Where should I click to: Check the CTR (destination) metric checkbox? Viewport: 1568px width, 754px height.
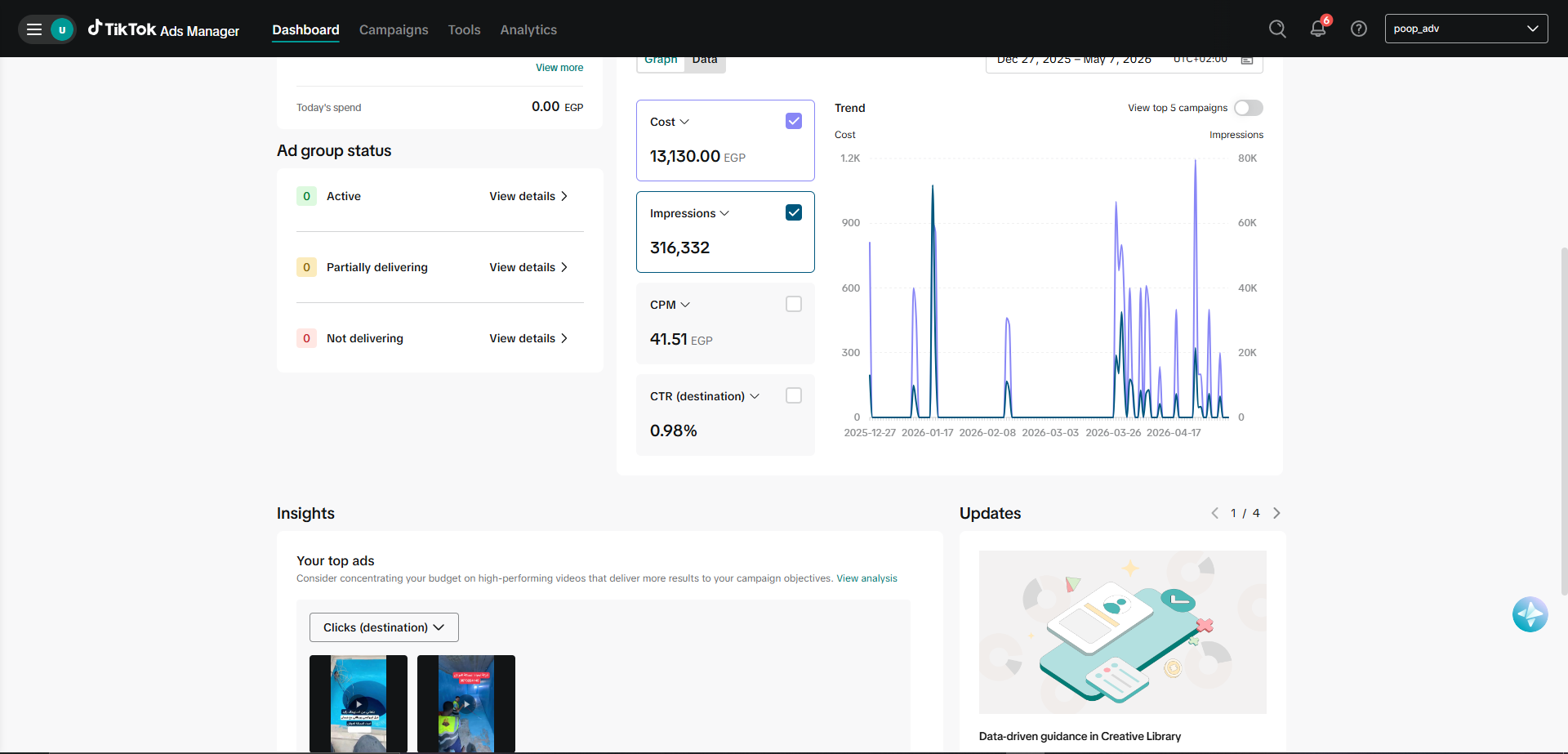pos(794,395)
